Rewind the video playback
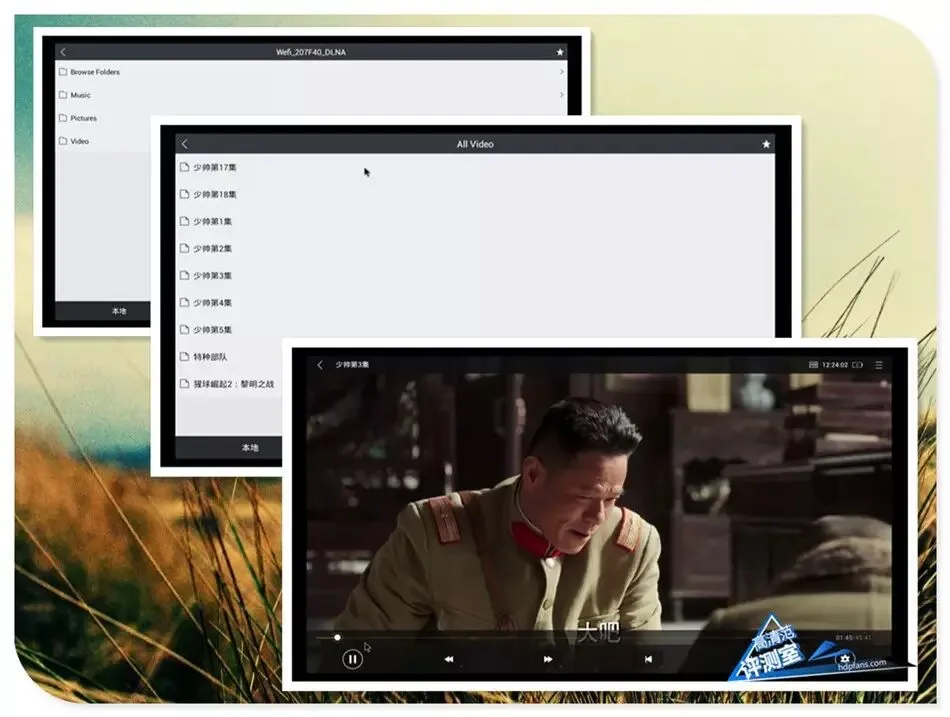Viewport: 950px width, 717px height. 449,659
